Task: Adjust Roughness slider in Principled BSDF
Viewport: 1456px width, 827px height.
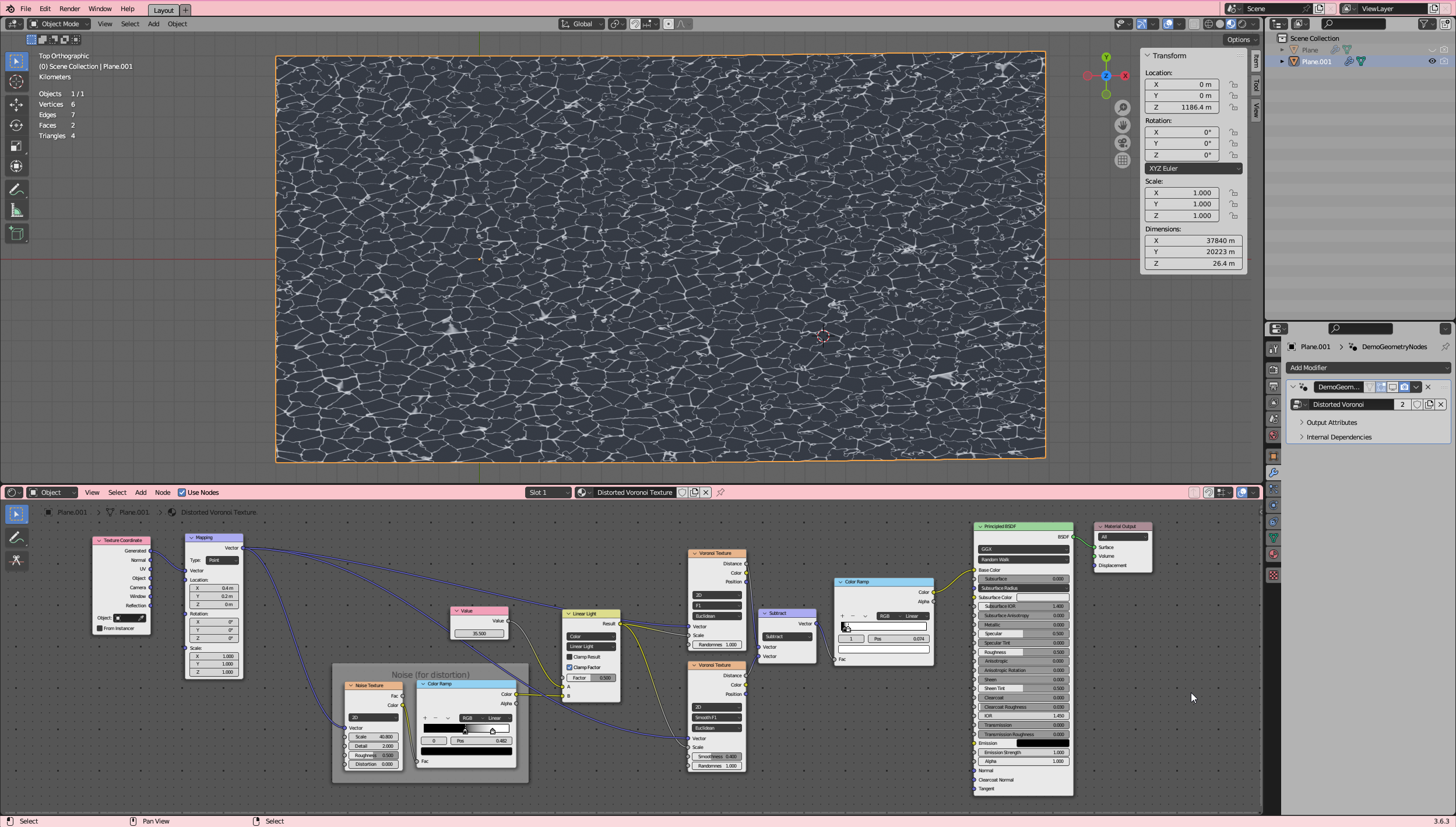Action: pos(1024,652)
